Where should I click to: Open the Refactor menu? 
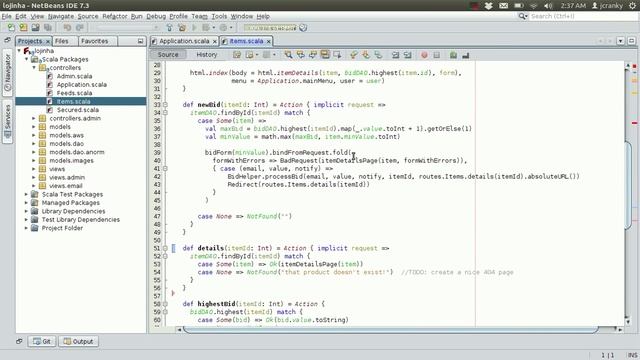click(115, 16)
